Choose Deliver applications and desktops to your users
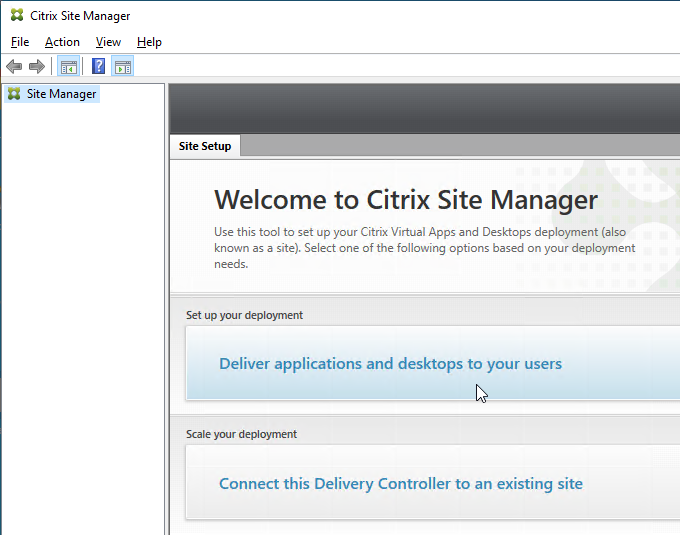Image resolution: width=680 pixels, height=535 pixels. (x=390, y=363)
